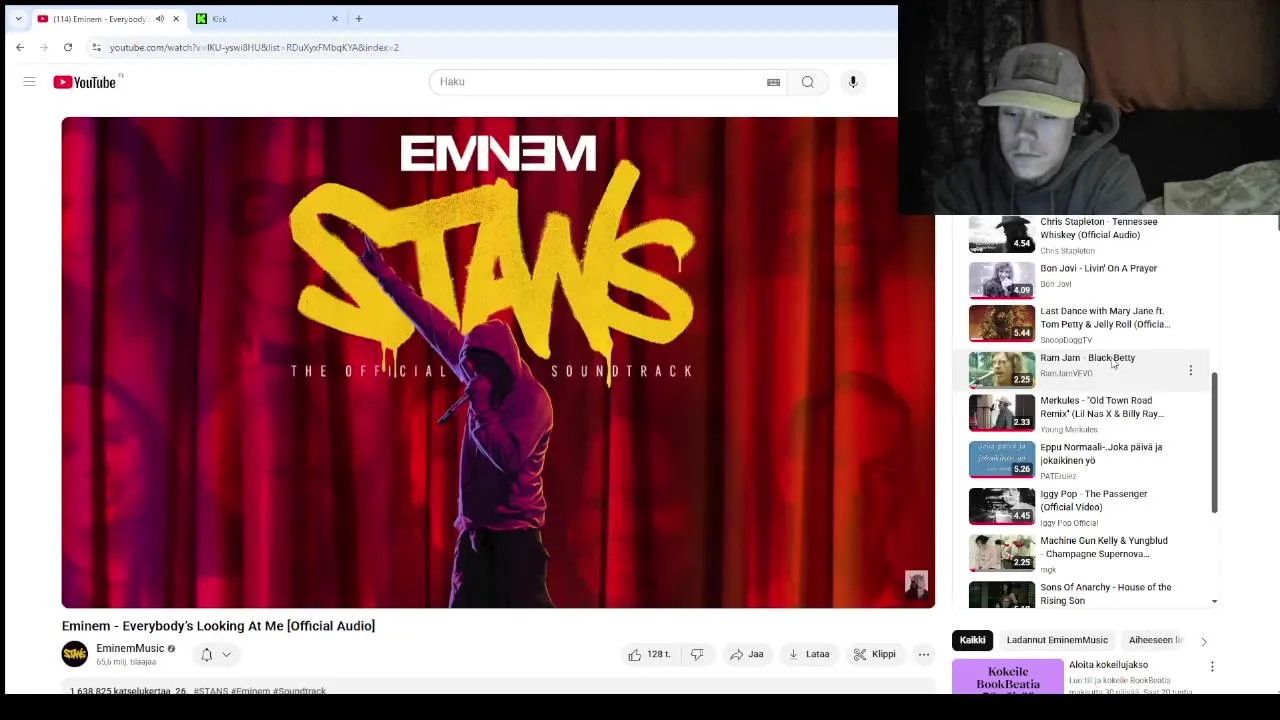Click the playlist scroll-down arrow

[x=1214, y=601]
